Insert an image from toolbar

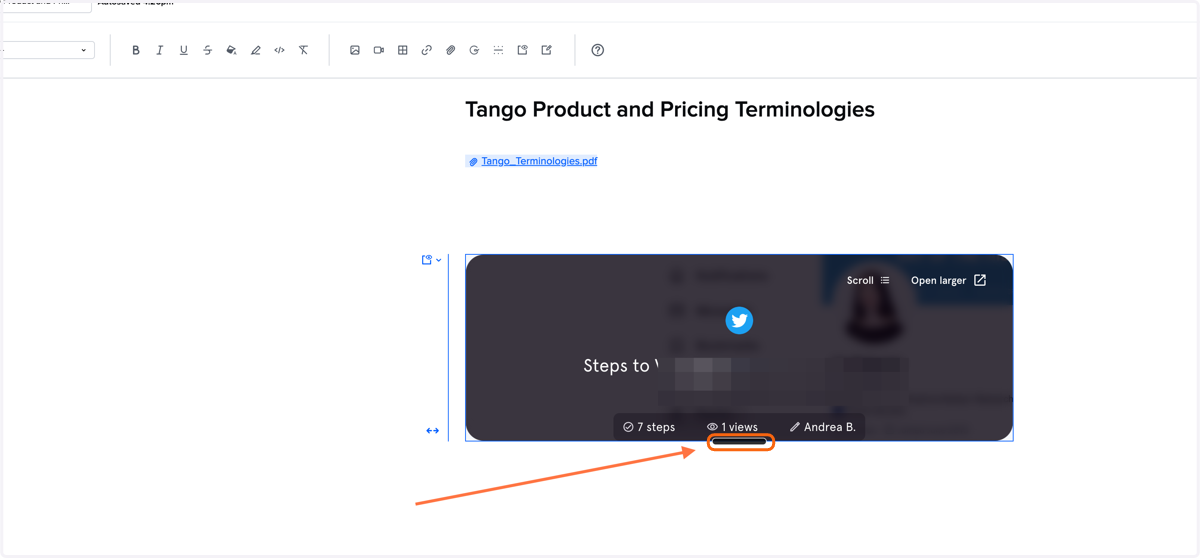tap(355, 50)
